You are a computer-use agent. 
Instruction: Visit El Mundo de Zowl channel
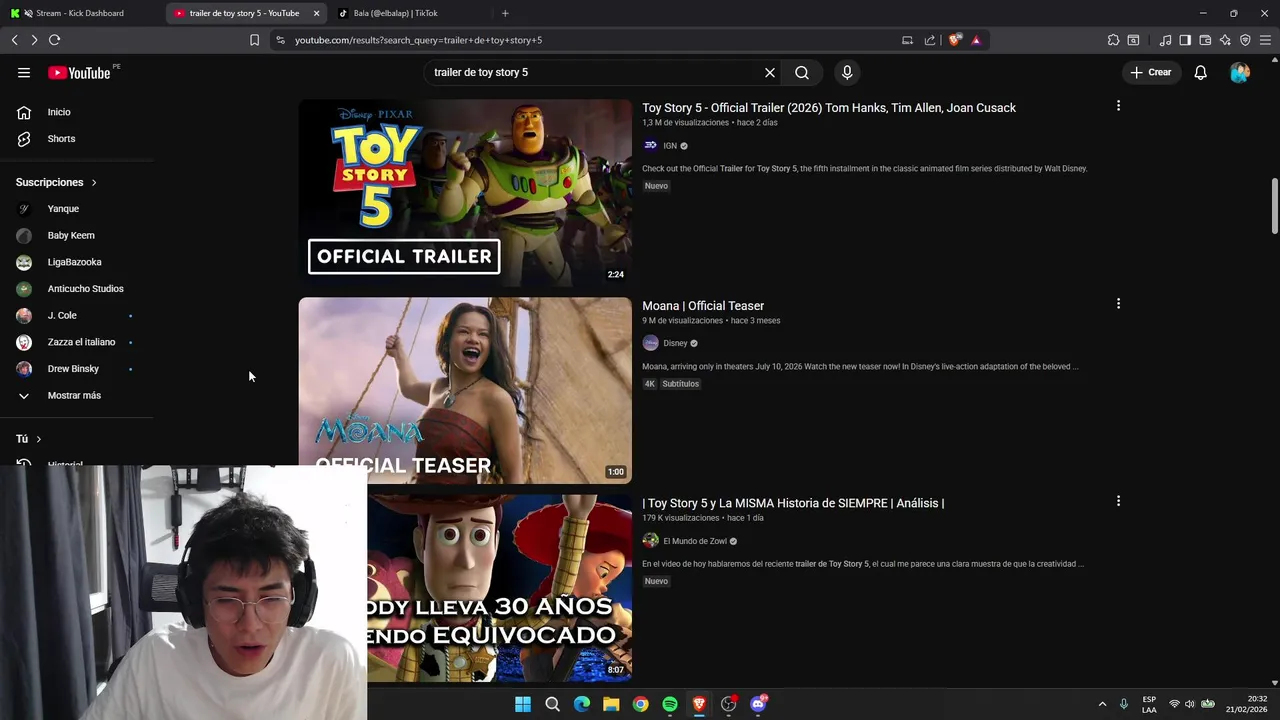[695, 541]
